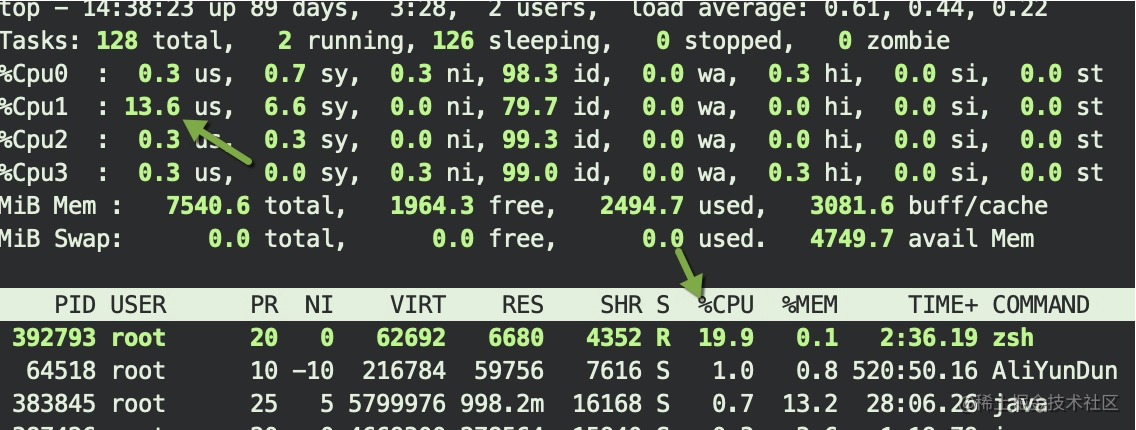The height and width of the screenshot is (430, 1136).
Task: Click the 1964.3 free memory value
Action: (432, 206)
